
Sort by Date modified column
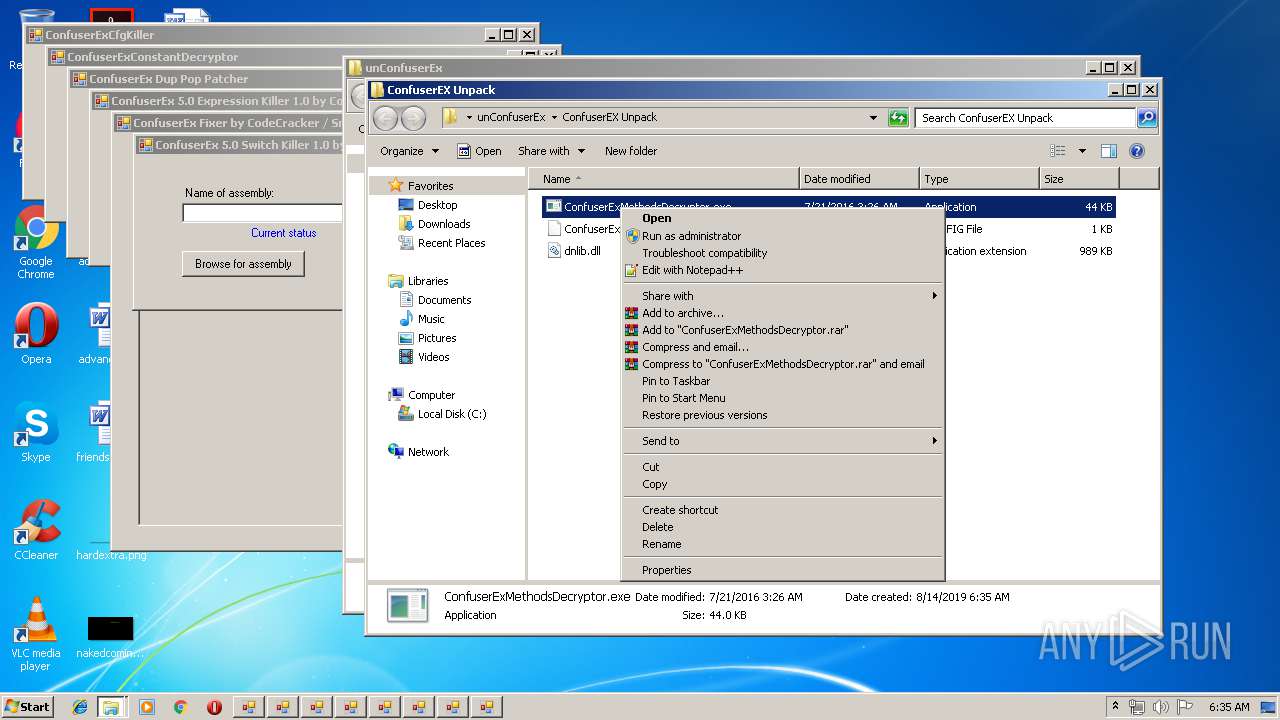pos(859,179)
